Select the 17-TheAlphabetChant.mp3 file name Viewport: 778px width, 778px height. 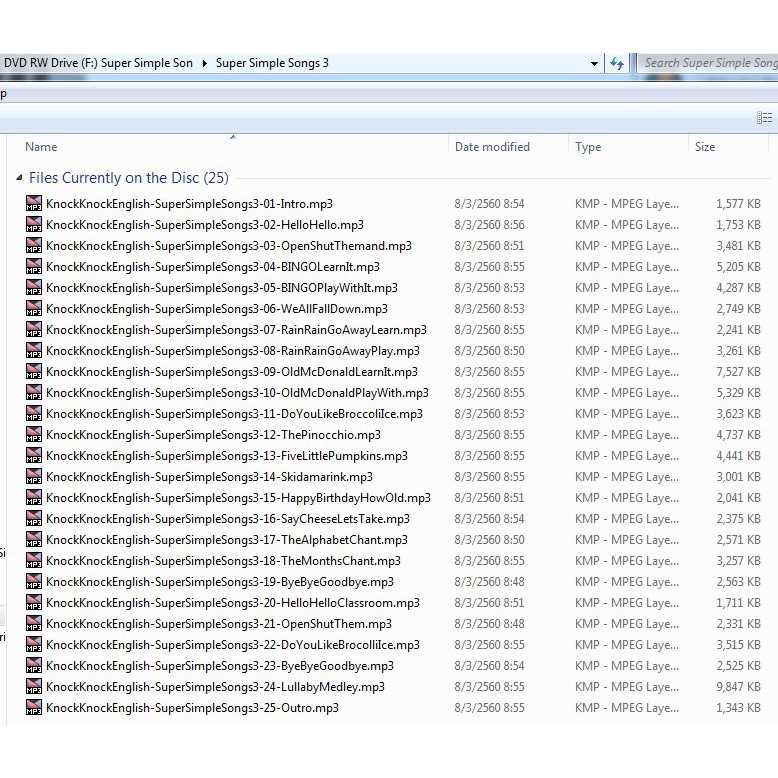click(x=226, y=540)
